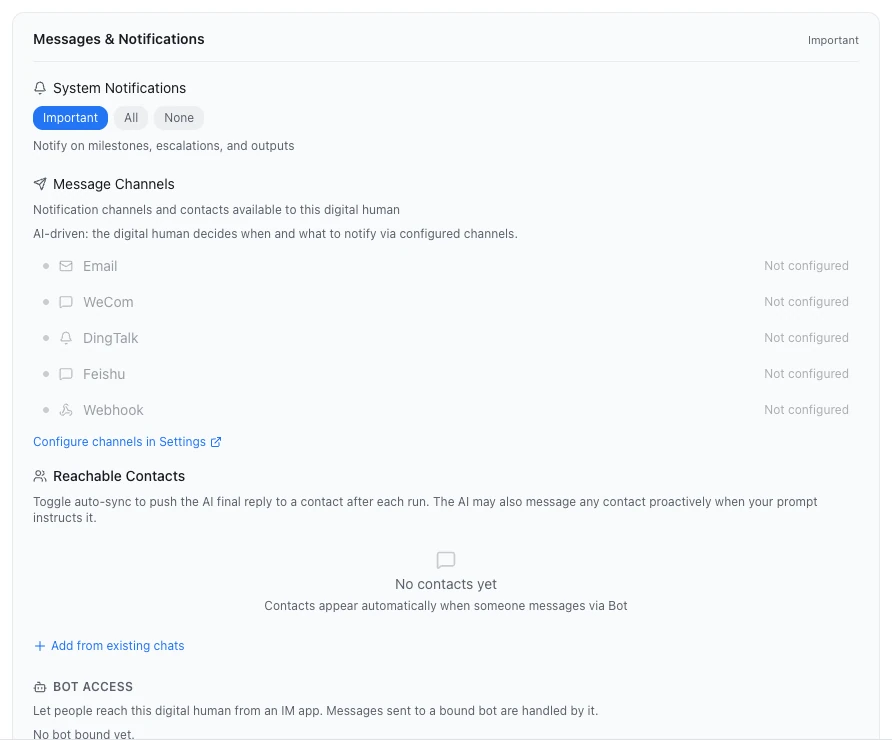892x740 pixels.
Task: Click the Email envelope icon
Action: click(x=66, y=266)
